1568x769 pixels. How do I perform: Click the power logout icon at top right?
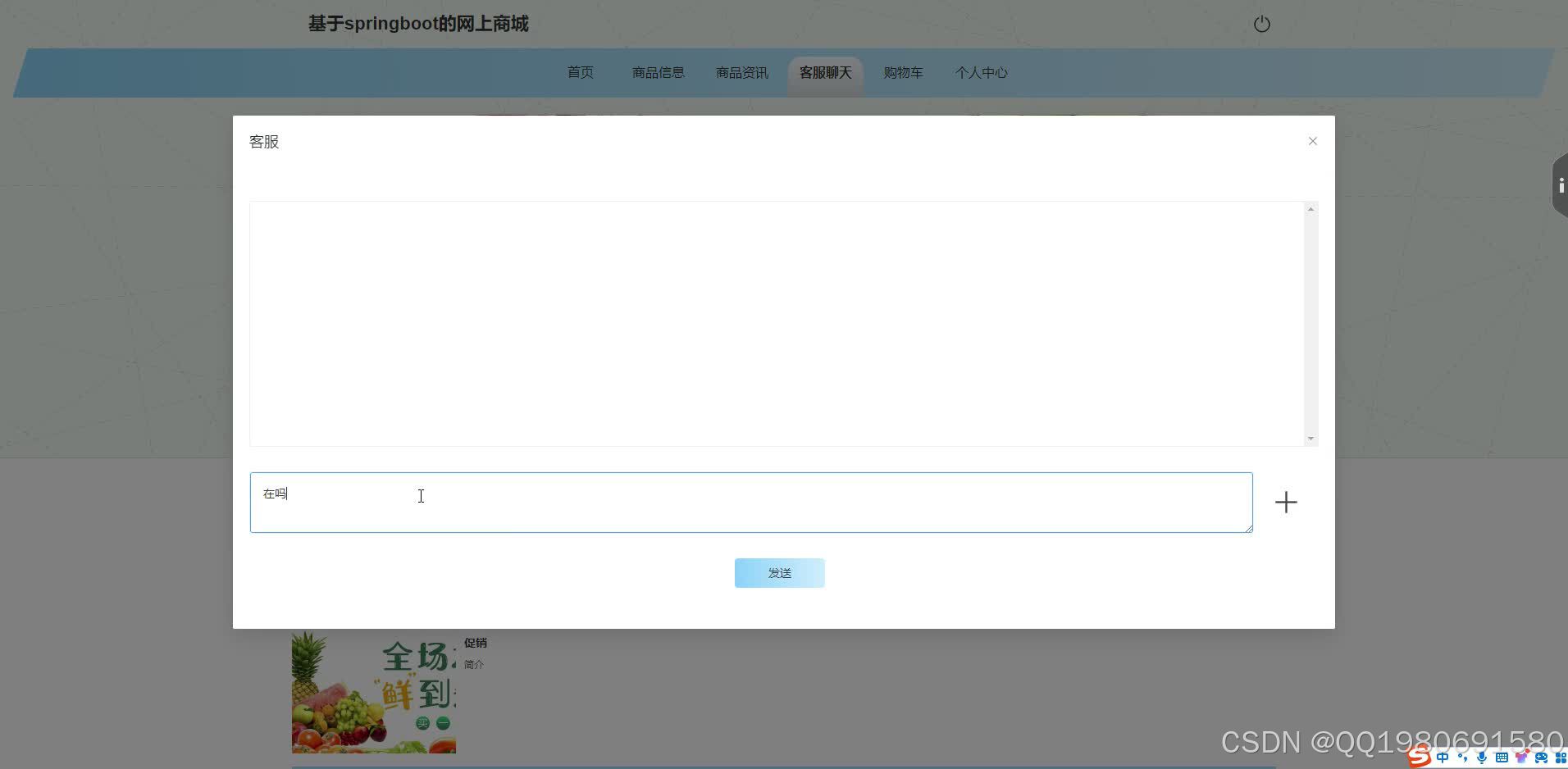coord(1262,24)
